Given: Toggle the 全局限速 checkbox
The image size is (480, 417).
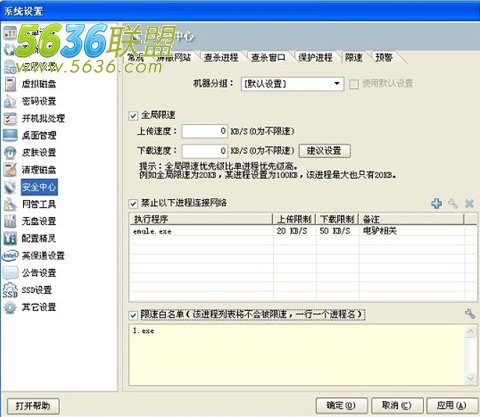Looking at the screenshot, I should point(133,116).
